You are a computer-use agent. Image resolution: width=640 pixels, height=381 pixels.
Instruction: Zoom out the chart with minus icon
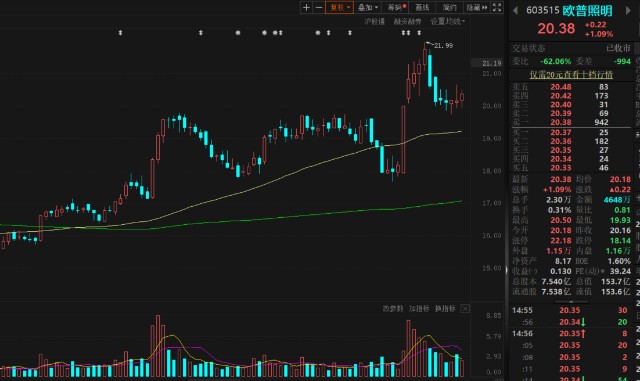click(319, 7)
